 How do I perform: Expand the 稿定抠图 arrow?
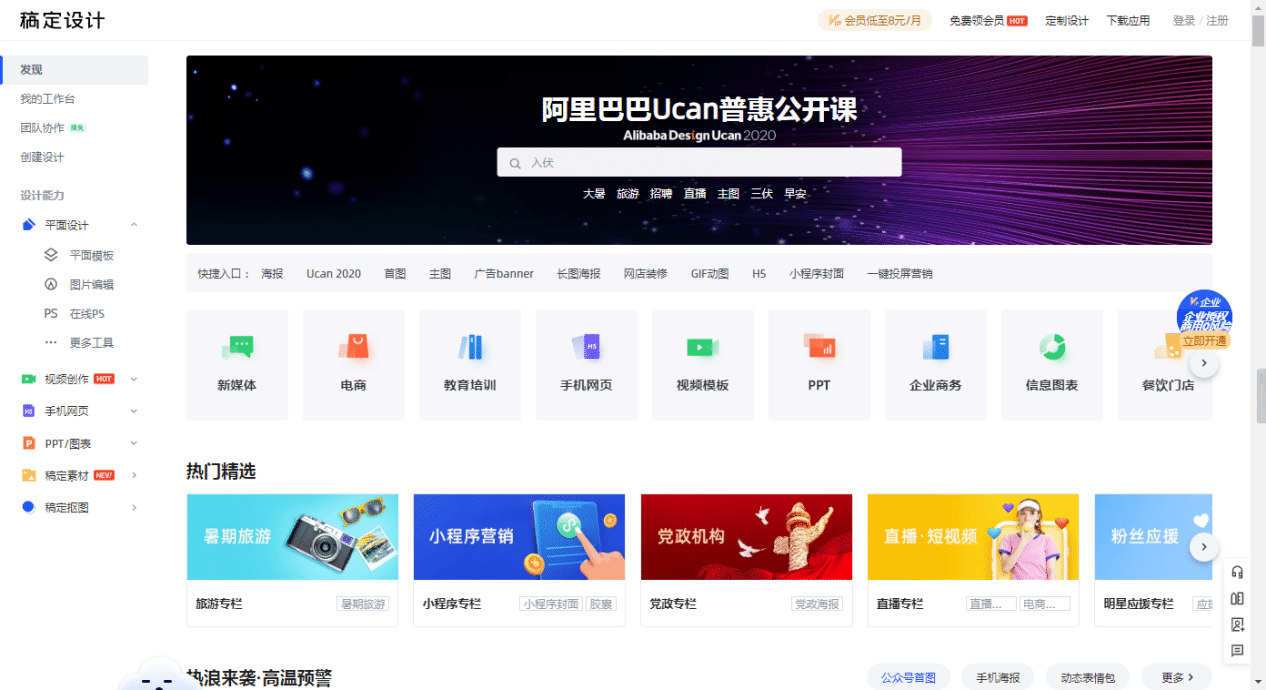[134, 507]
